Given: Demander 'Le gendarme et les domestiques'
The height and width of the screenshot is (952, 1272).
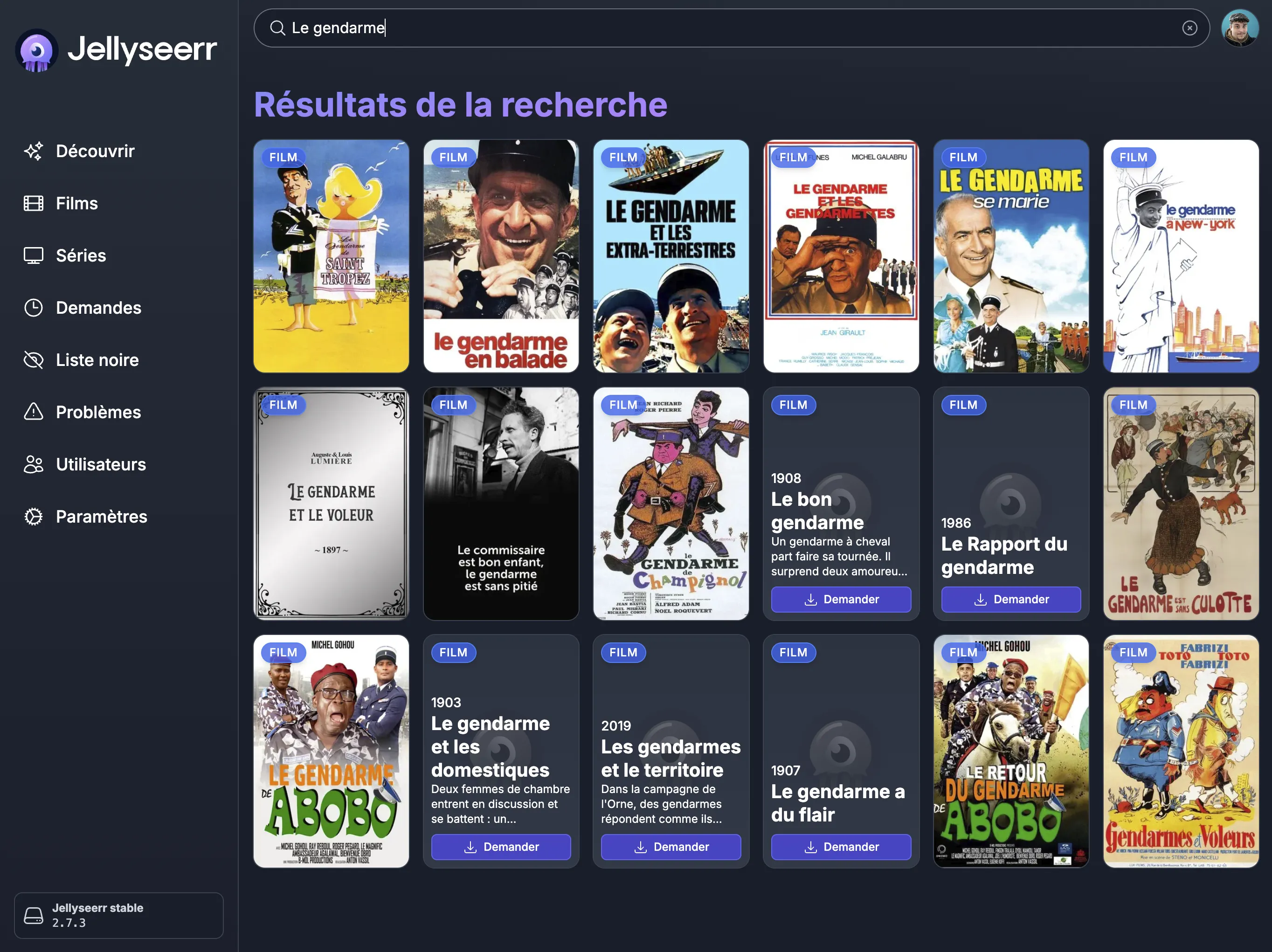Looking at the screenshot, I should click(501, 846).
